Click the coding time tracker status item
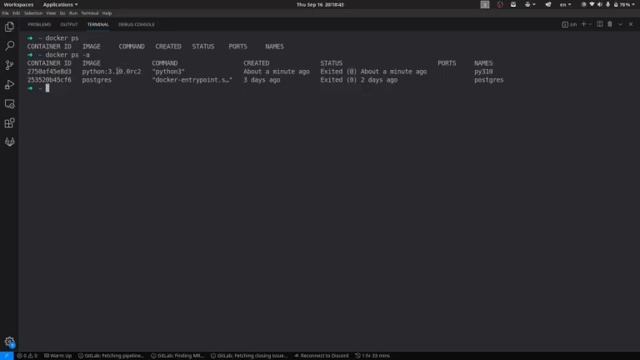The height and width of the screenshot is (360, 640). 372,356
